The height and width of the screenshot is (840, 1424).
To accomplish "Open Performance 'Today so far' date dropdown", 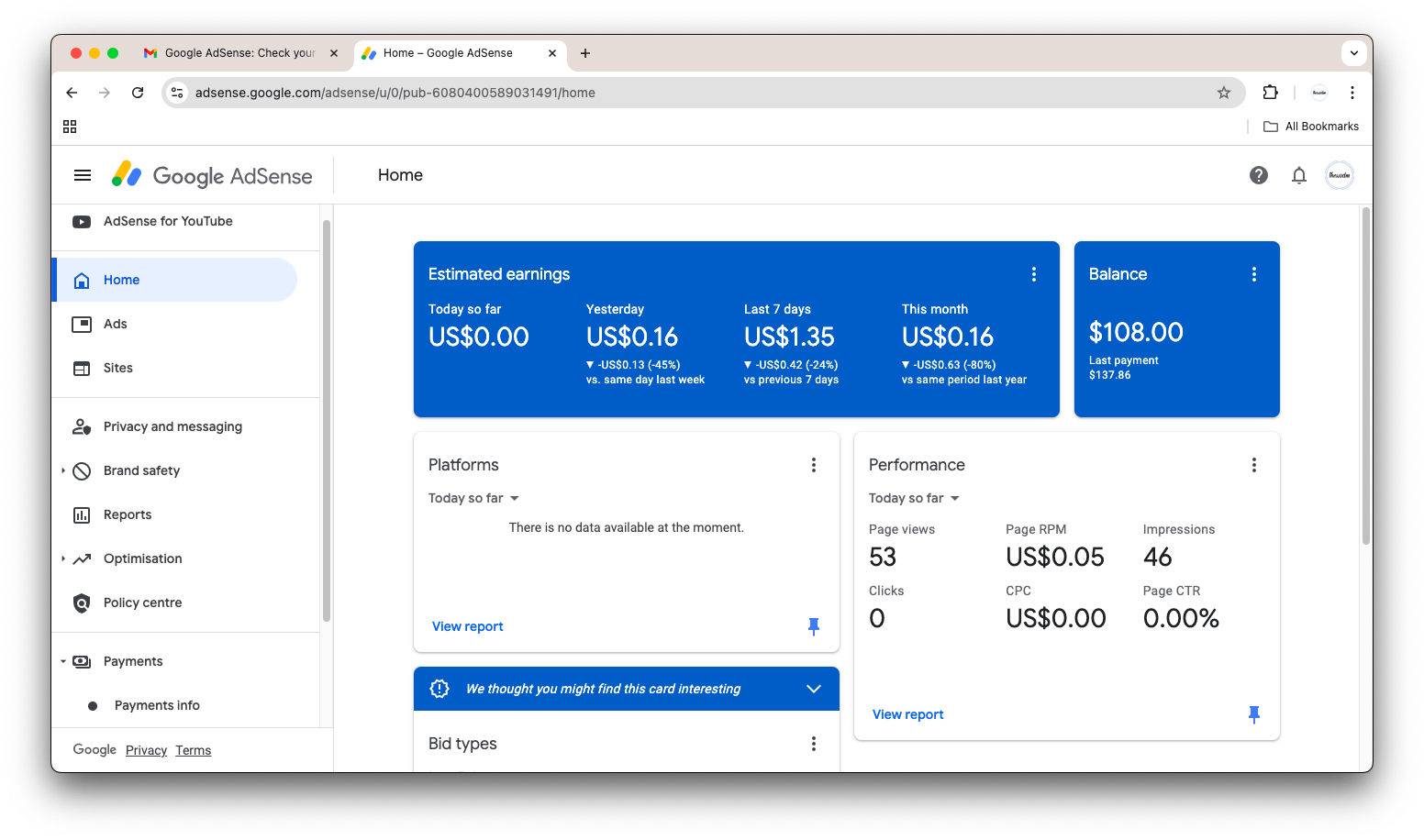I will (x=915, y=498).
